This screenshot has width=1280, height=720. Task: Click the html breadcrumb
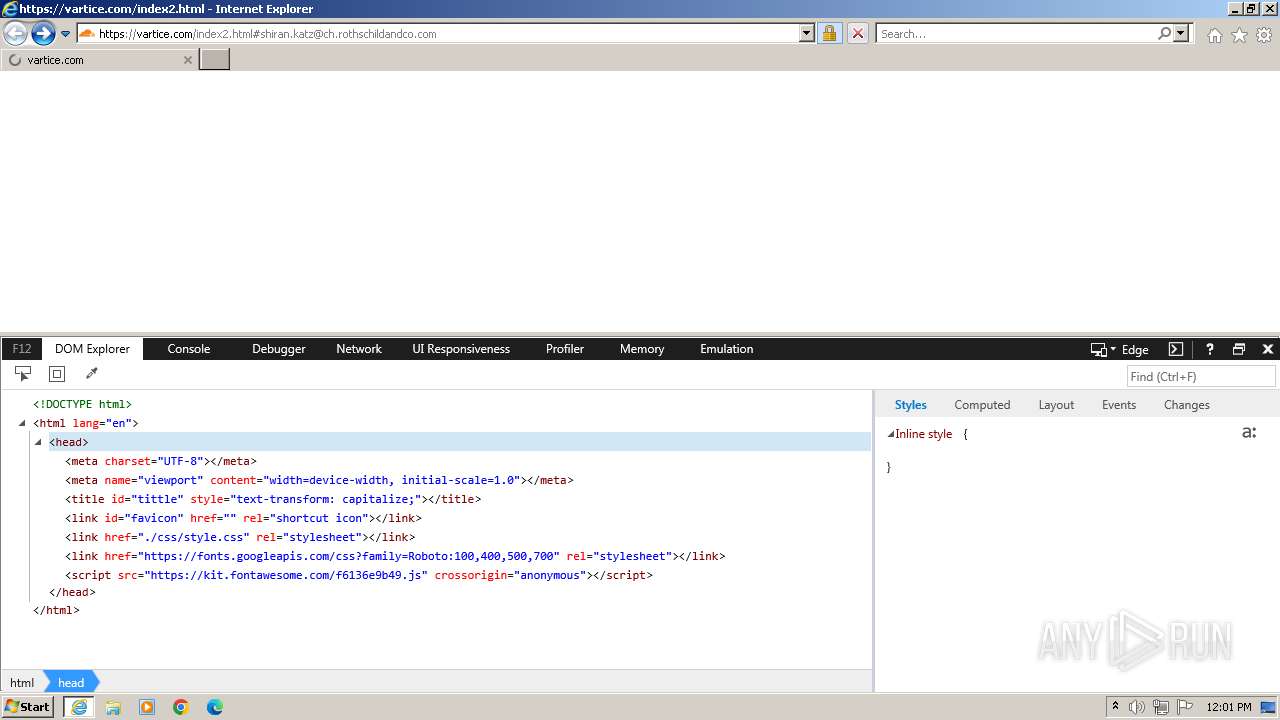click(x=22, y=682)
